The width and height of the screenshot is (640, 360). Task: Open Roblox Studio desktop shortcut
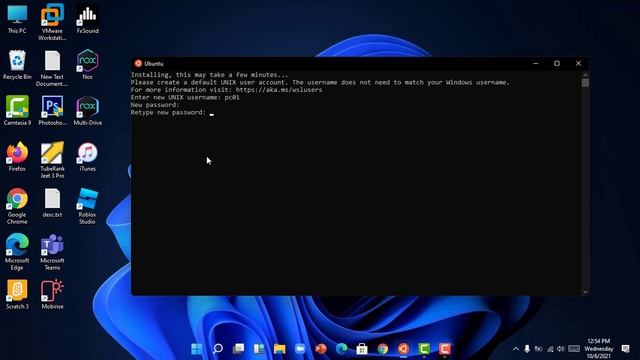point(87,206)
